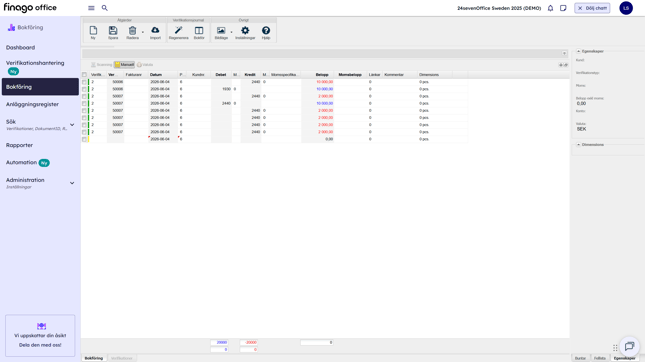
Task: Select Valuta mode
Action: [145, 65]
